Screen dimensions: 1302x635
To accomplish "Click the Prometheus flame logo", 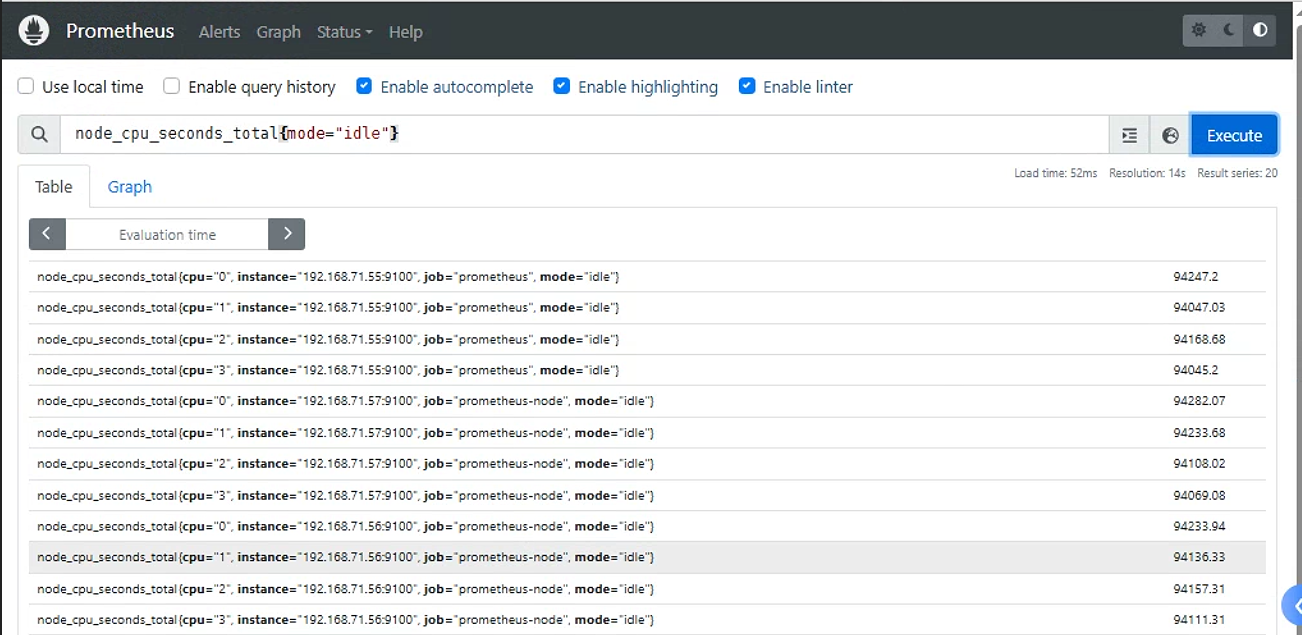I will click(x=34, y=31).
